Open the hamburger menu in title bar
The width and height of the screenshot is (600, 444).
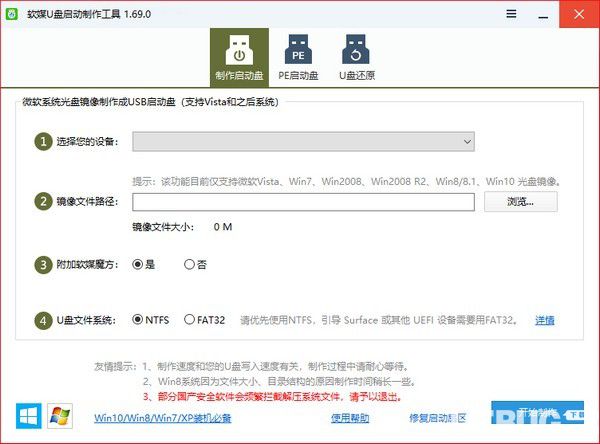tap(511, 14)
